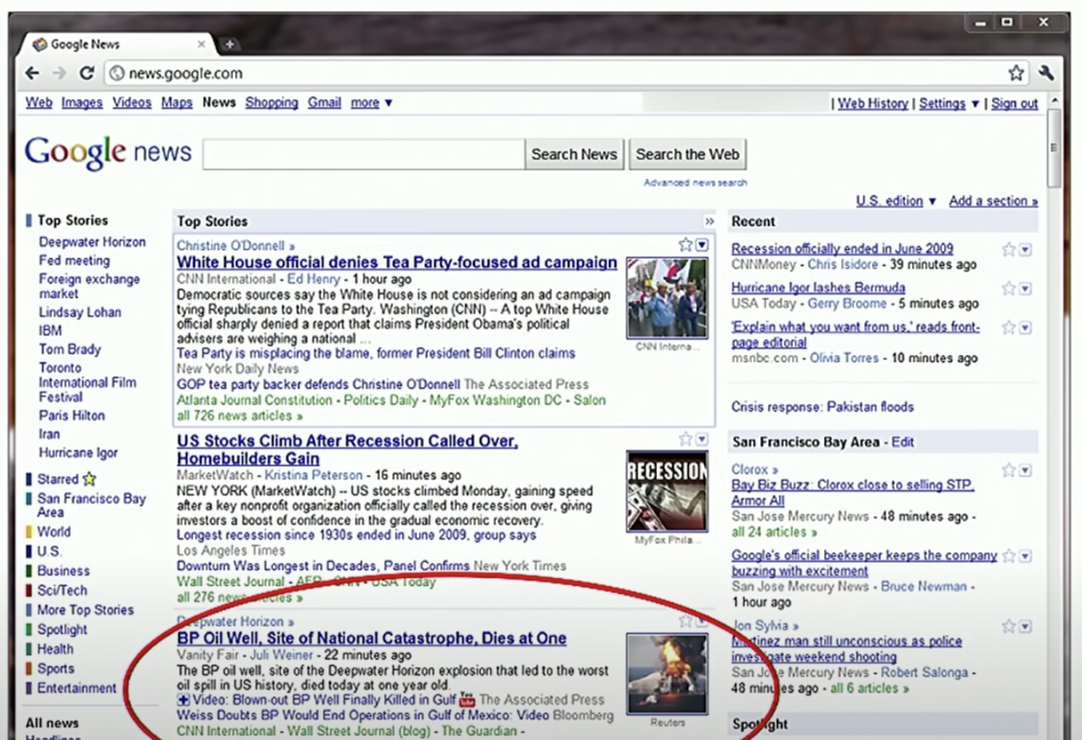The width and height of the screenshot is (1082, 740).
Task: Open the White House official denies headline
Action: (x=397, y=263)
